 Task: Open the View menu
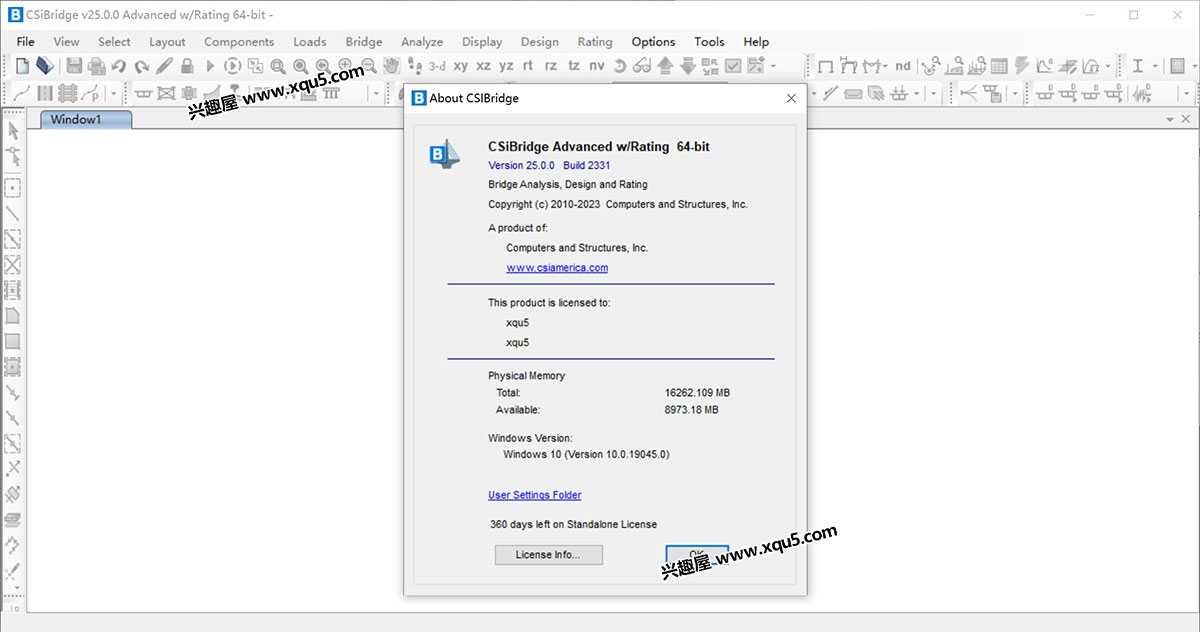66,42
